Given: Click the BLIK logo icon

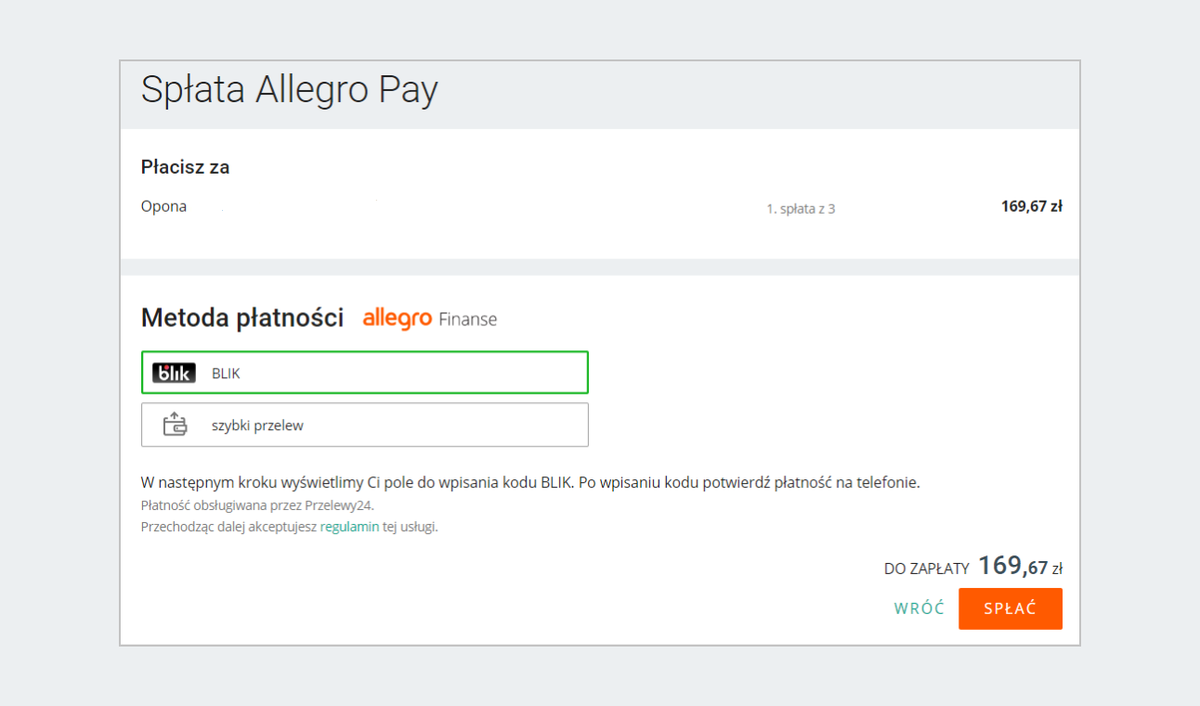Looking at the screenshot, I should point(174,373).
